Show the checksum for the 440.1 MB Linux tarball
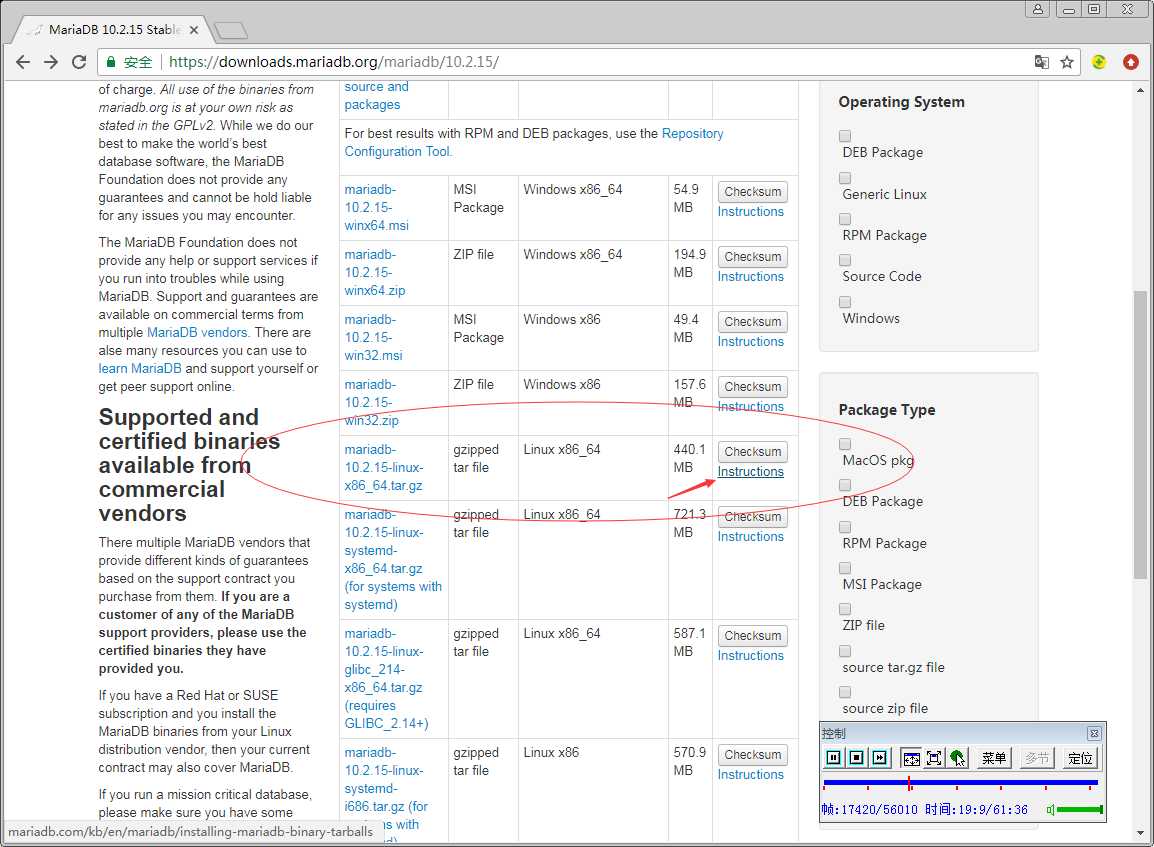Viewport: 1154px width, 847px height. pos(753,452)
